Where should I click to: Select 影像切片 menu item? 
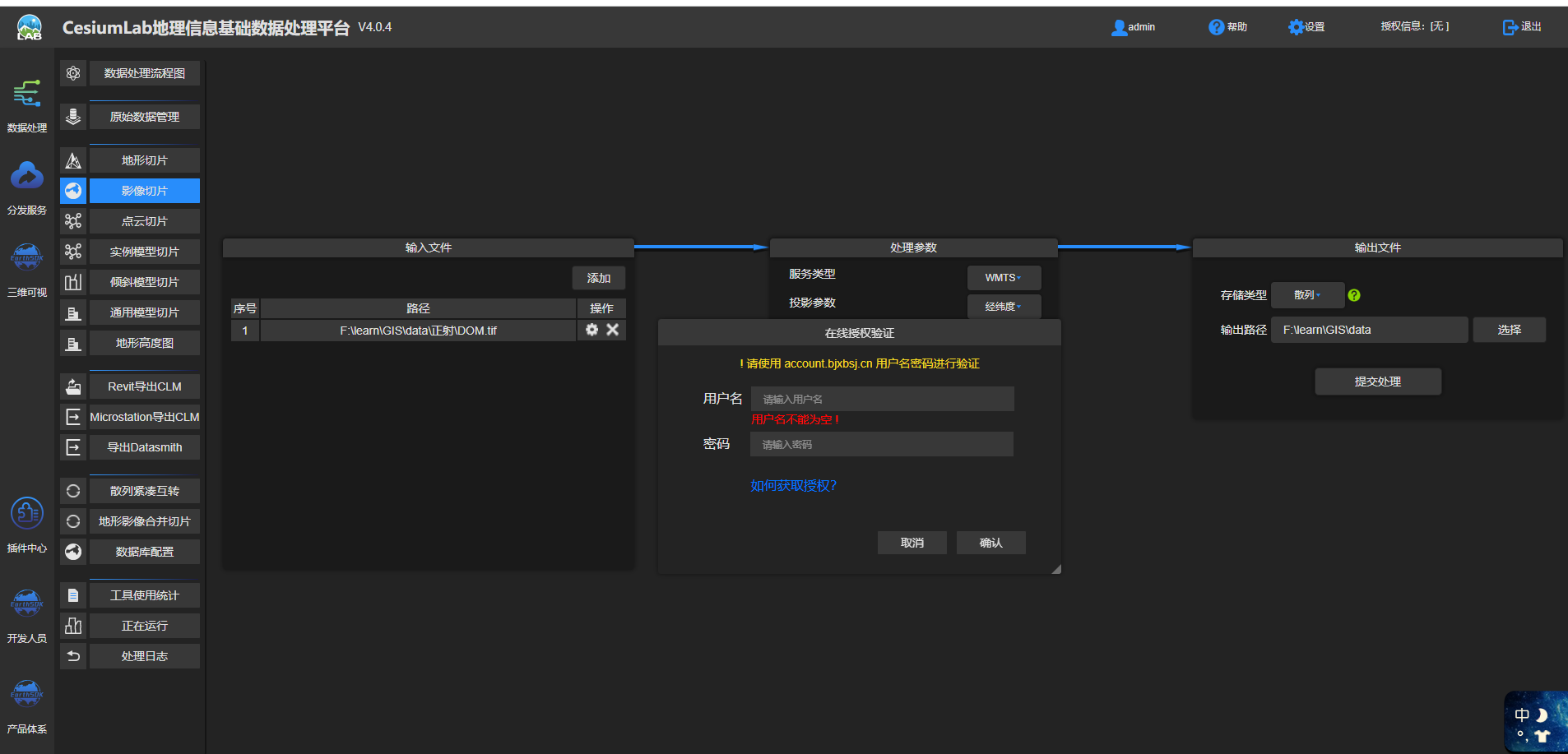145,191
